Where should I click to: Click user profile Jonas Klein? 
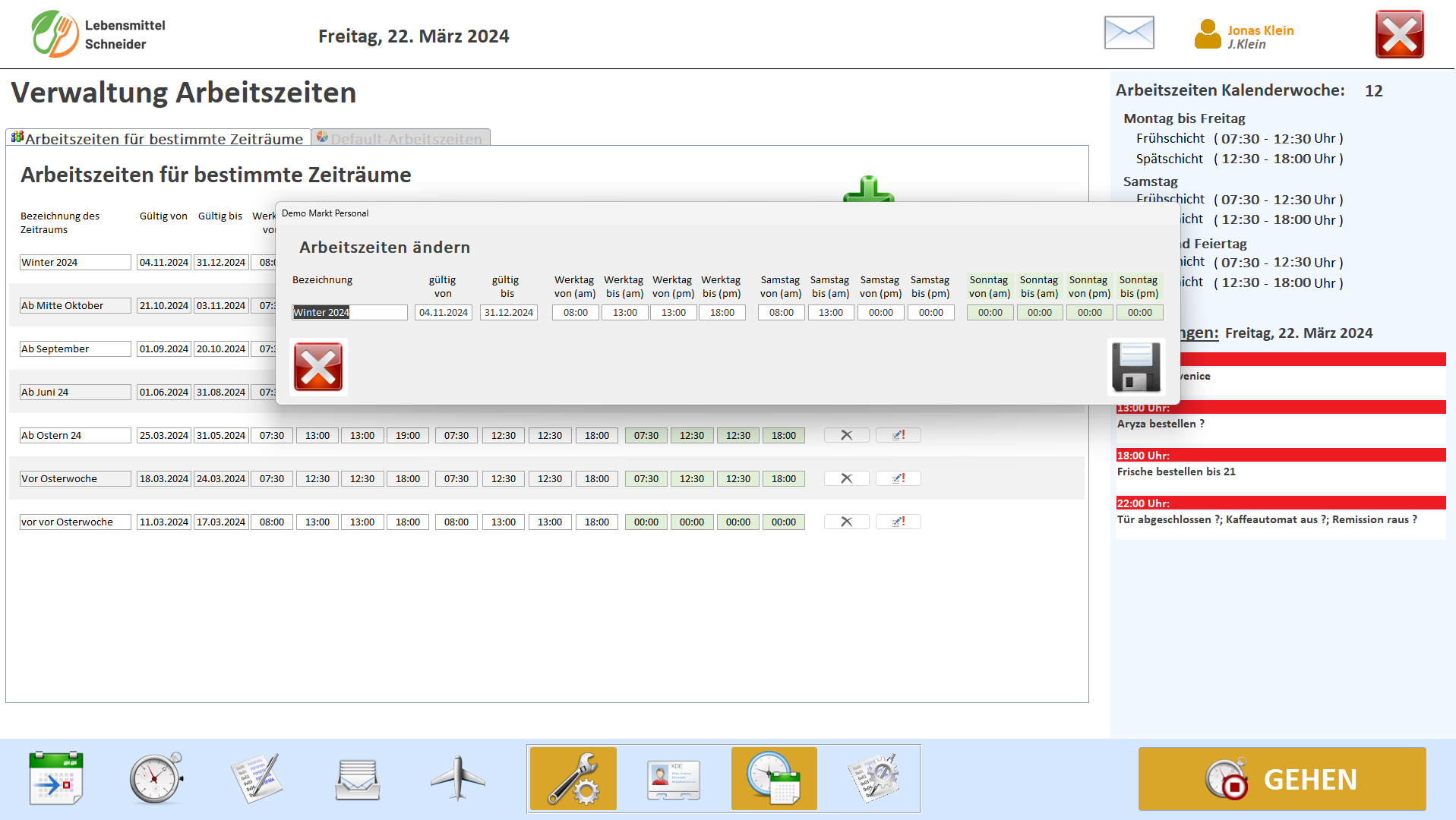(1245, 36)
